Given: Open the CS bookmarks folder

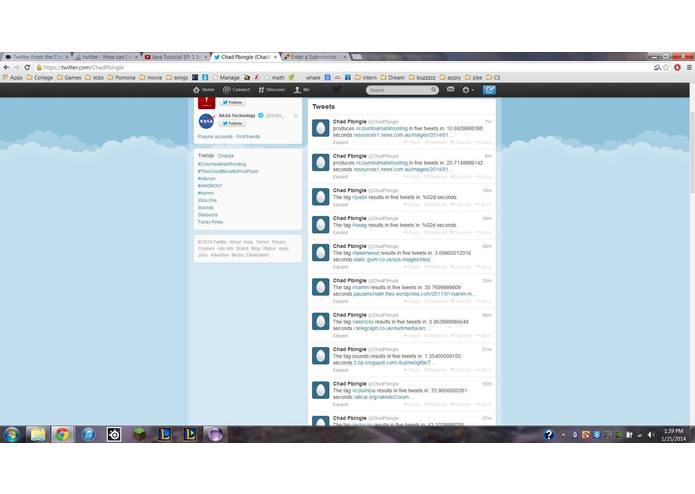Looking at the screenshot, I should point(493,78).
